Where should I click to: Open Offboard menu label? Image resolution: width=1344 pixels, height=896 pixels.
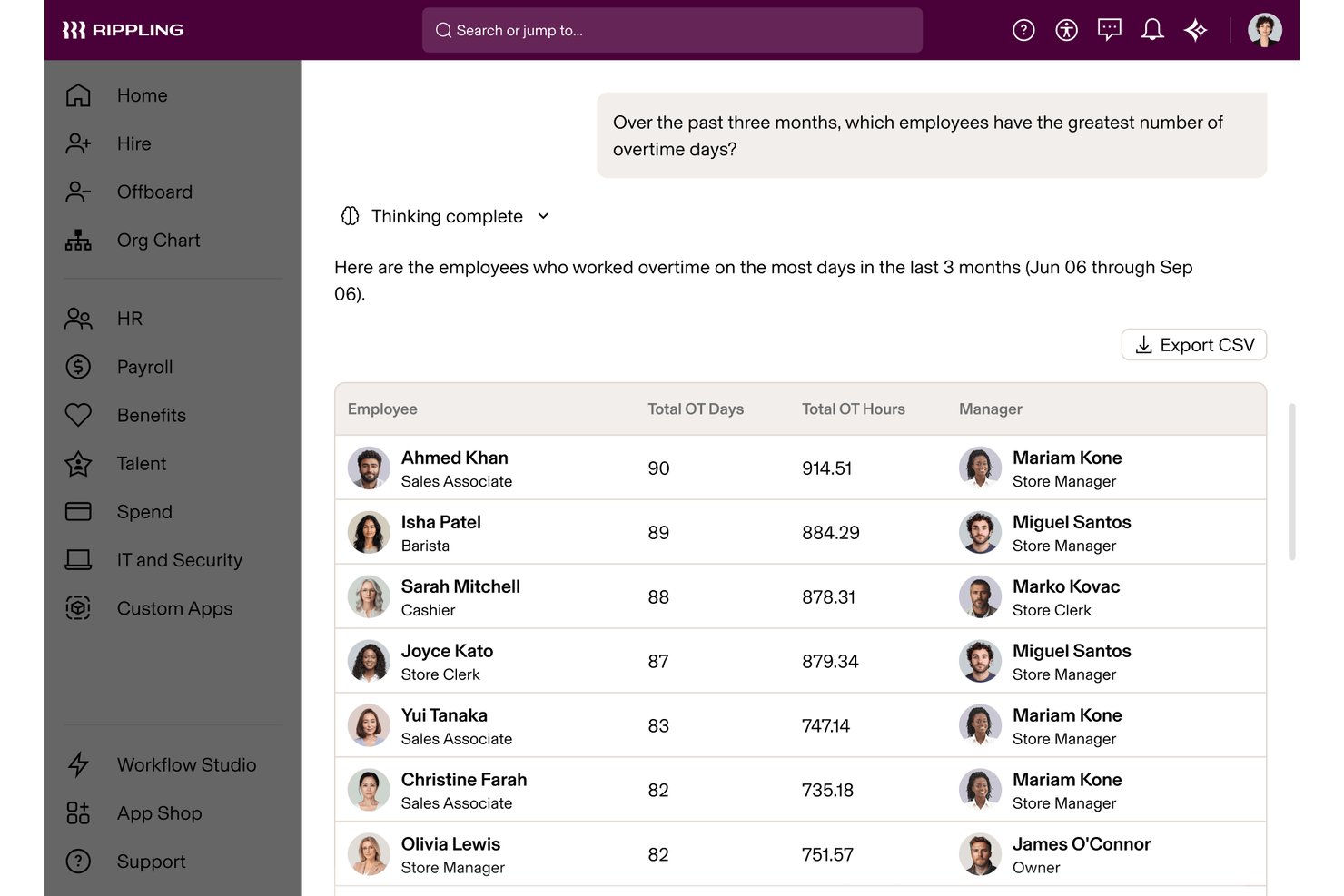154,192
